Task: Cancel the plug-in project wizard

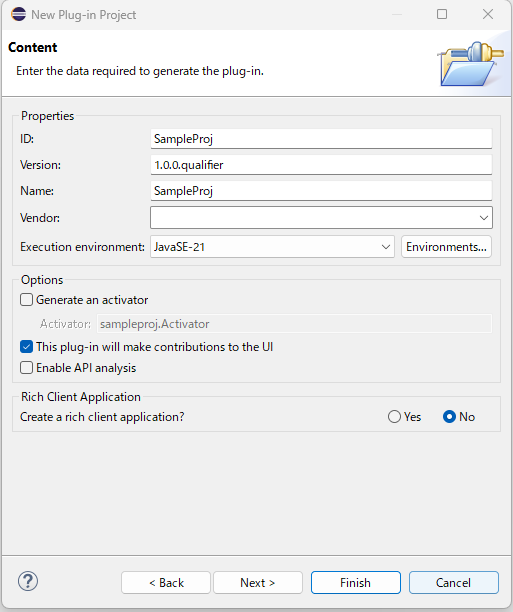Action: click(454, 582)
